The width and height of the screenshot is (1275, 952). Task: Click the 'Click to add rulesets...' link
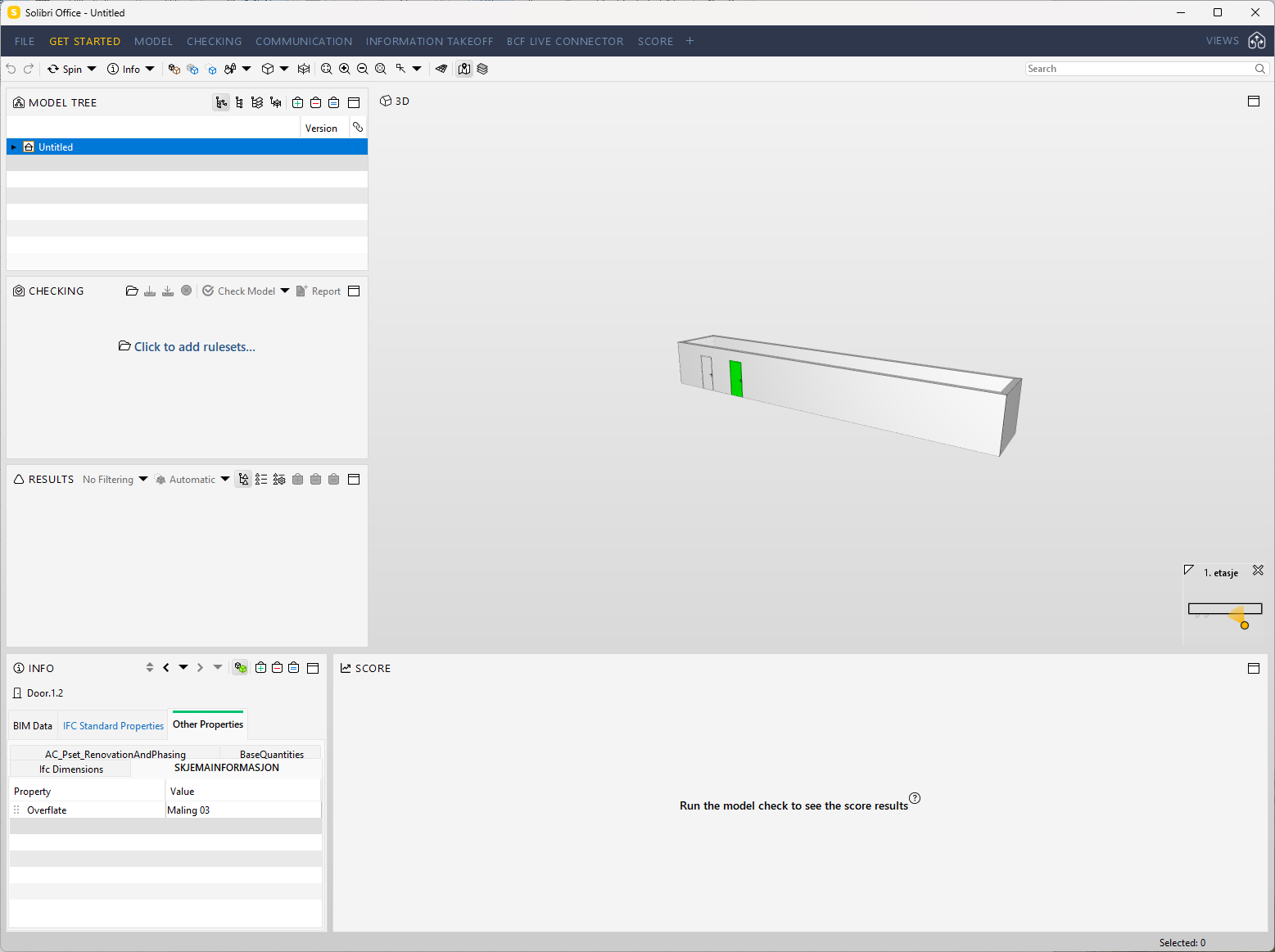coord(194,347)
